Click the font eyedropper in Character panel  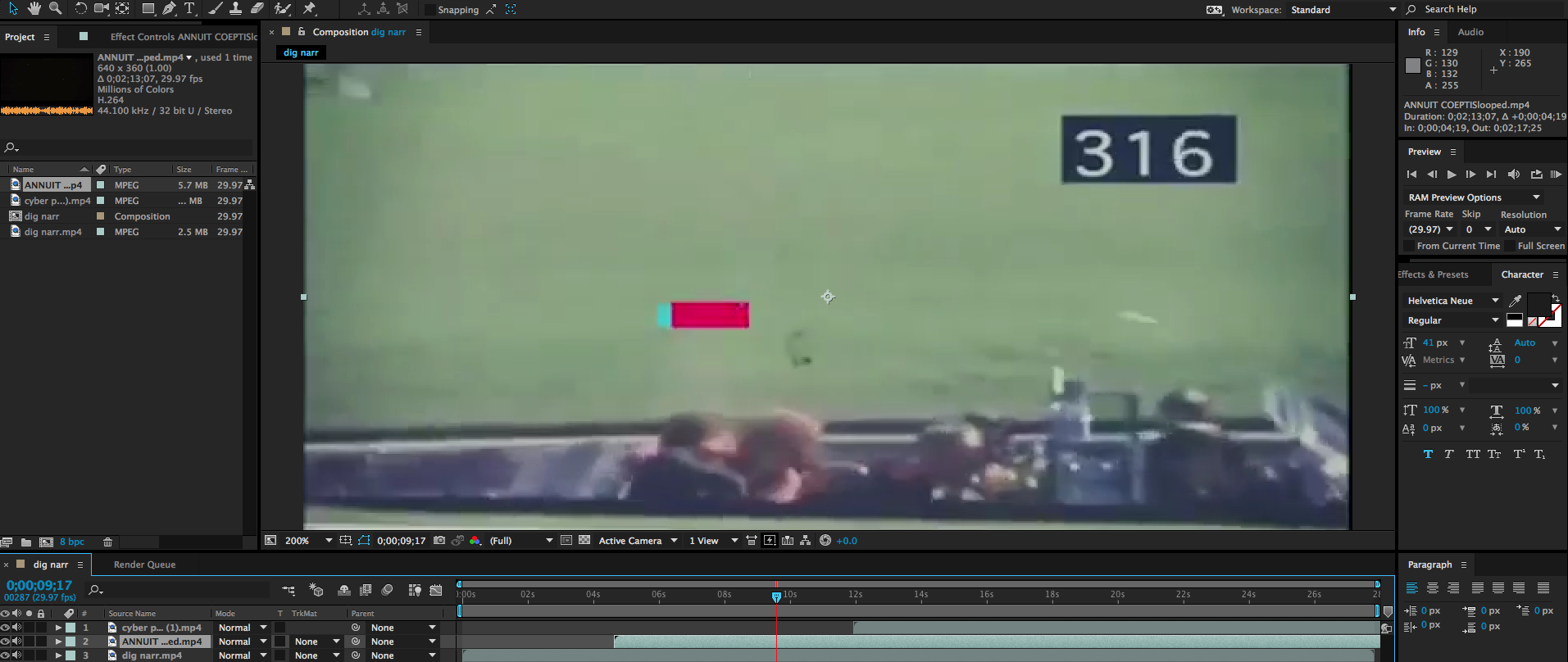pos(1515,301)
